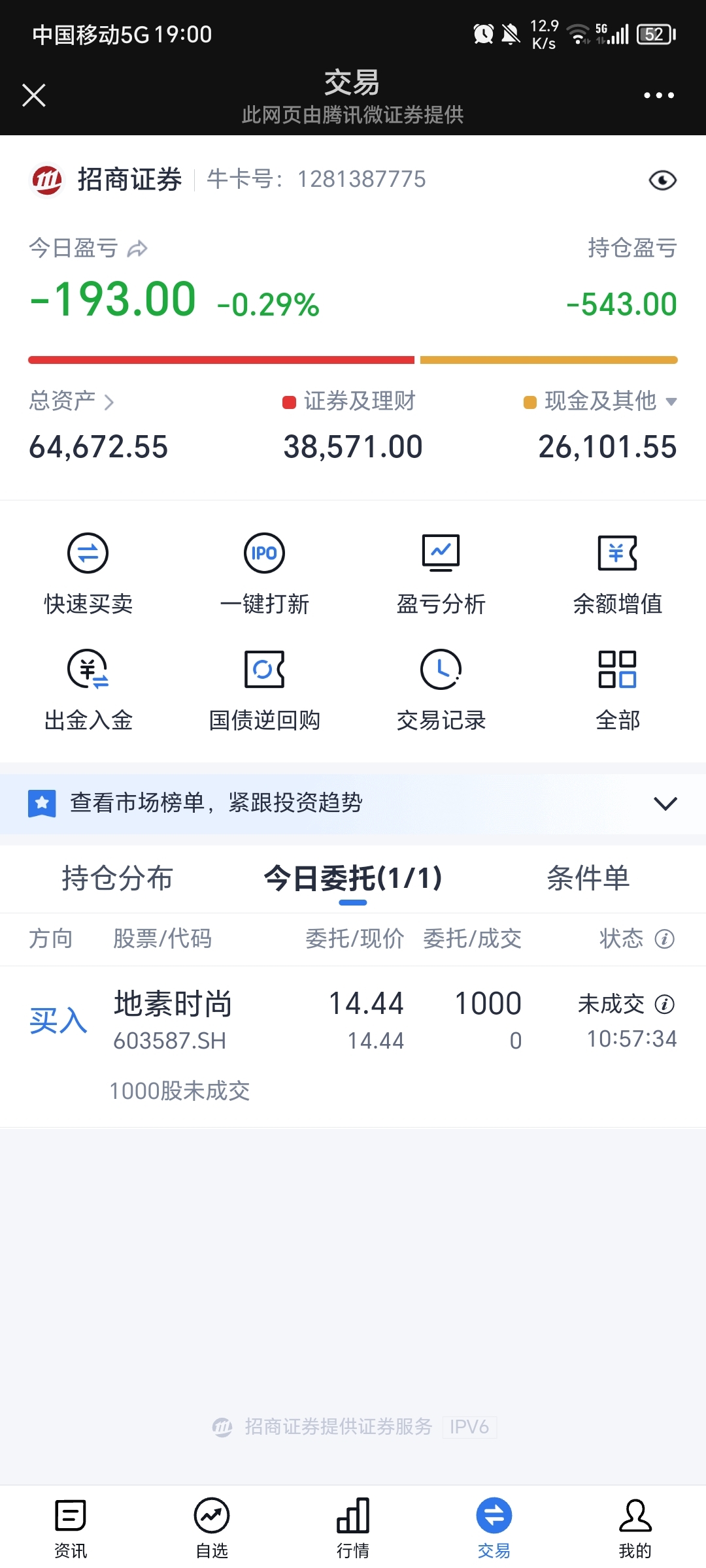The image size is (706, 1568).
Task: Open the 现金及其他 dropdown arrow
Action: click(671, 401)
